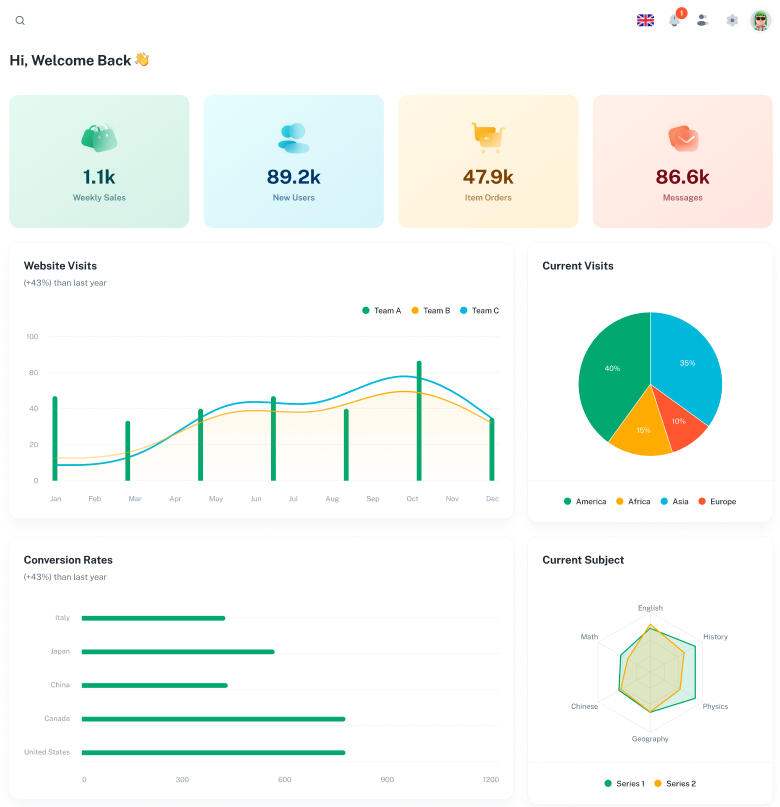
Task: Toggle Series 1 in radar chart legend
Action: click(x=624, y=783)
